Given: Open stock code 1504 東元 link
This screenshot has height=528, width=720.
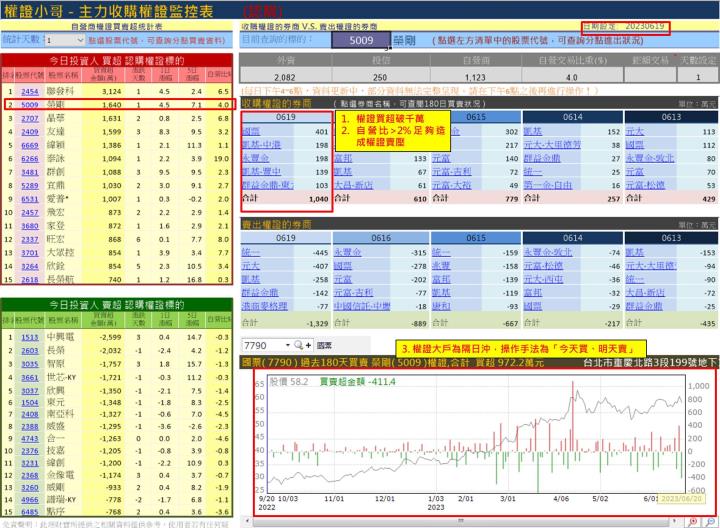Looking at the screenshot, I should tap(29, 403).
